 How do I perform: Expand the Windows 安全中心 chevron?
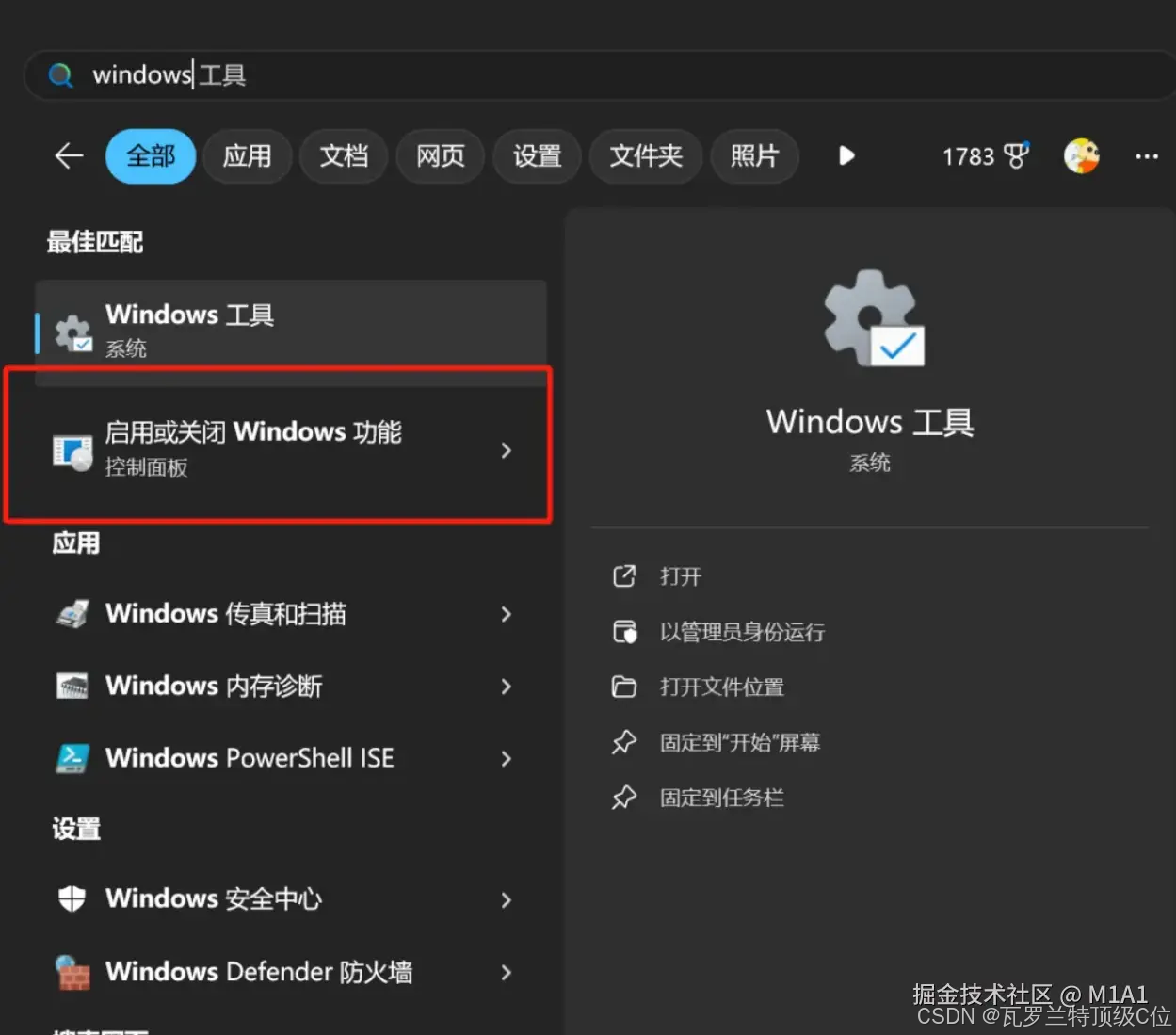[x=507, y=900]
